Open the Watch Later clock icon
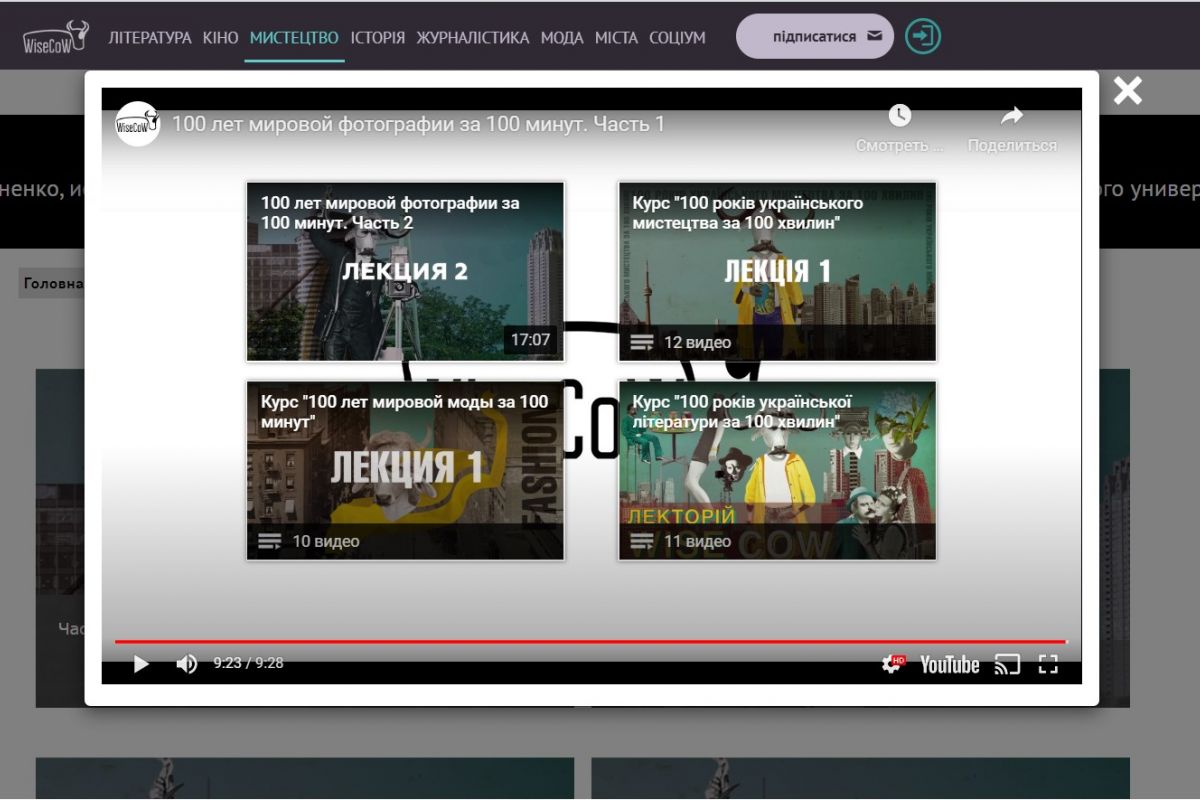The height and width of the screenshot is (800, 1200). (899, 116)
